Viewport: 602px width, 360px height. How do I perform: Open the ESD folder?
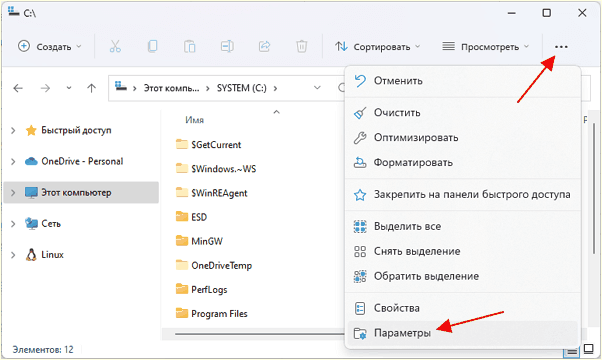pyautogui.click(x=192, y=217)
